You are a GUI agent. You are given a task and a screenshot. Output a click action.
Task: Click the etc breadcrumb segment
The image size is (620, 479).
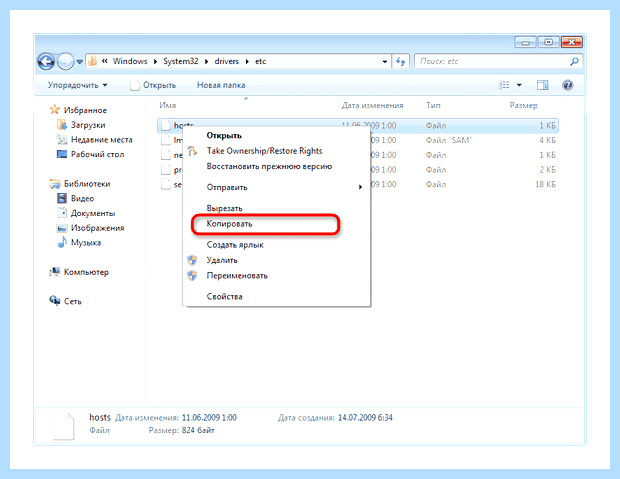261,61
